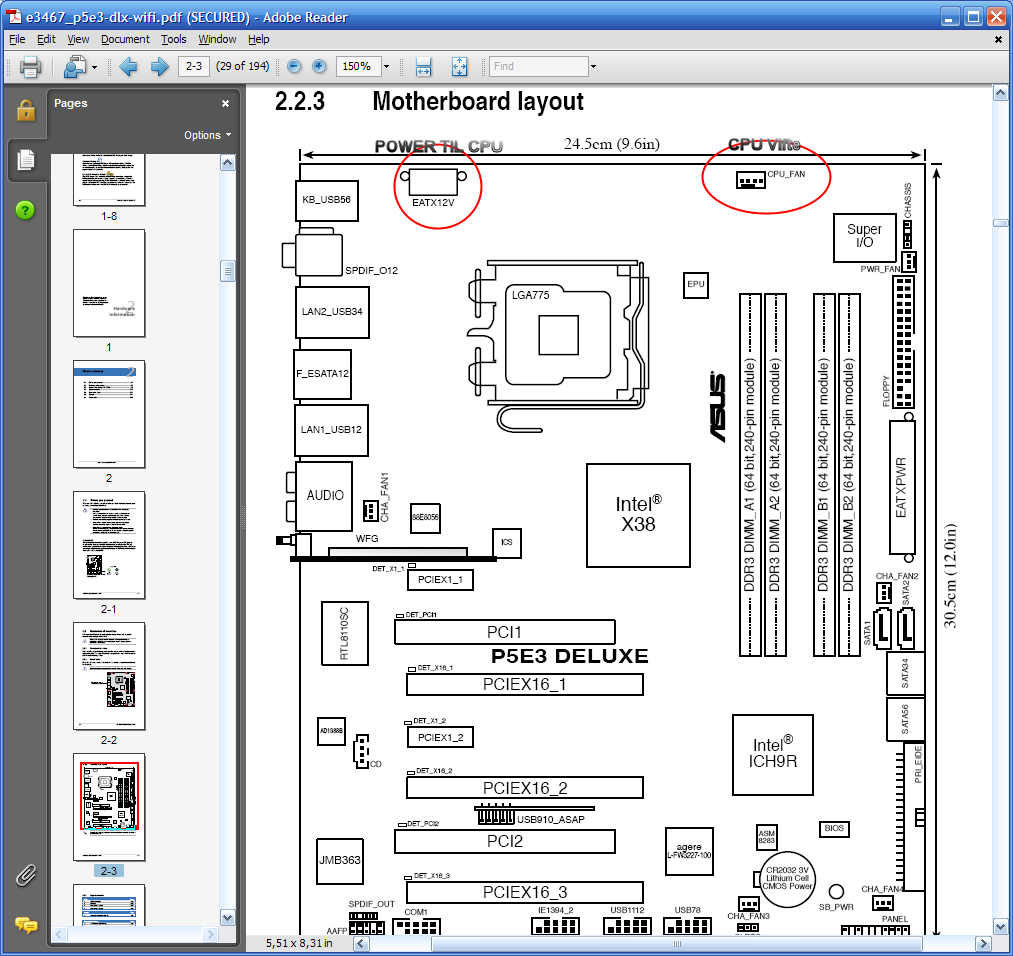The width and height of the screenshot is (1013, 956).
Task: Select the page thumbnail labeled 1-8
Action: click(x=109, y=181)
